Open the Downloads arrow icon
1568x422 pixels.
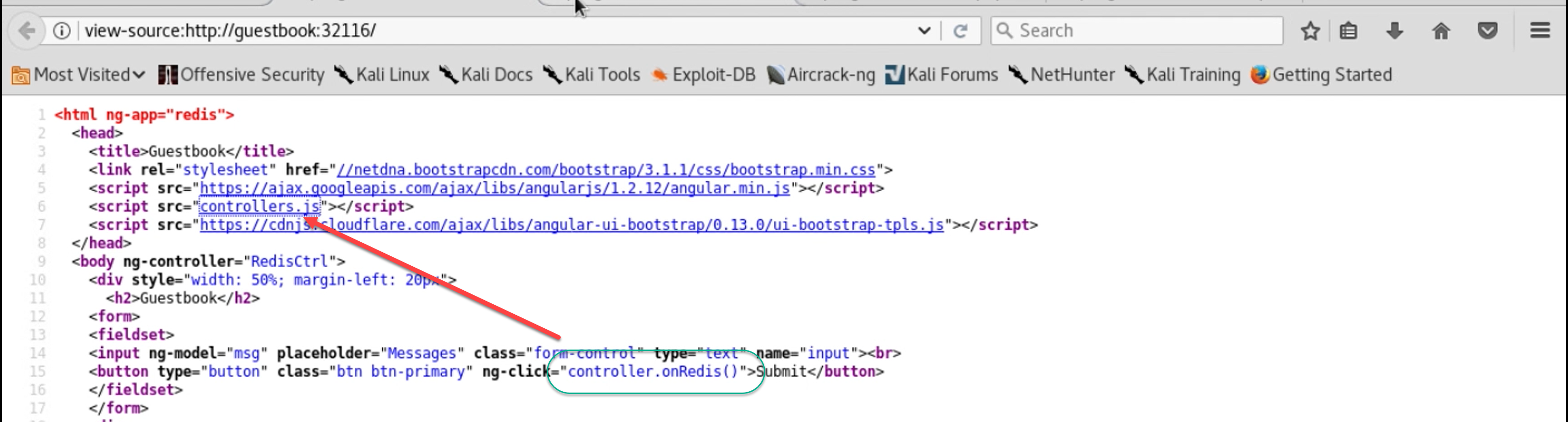click(1395, 30)
